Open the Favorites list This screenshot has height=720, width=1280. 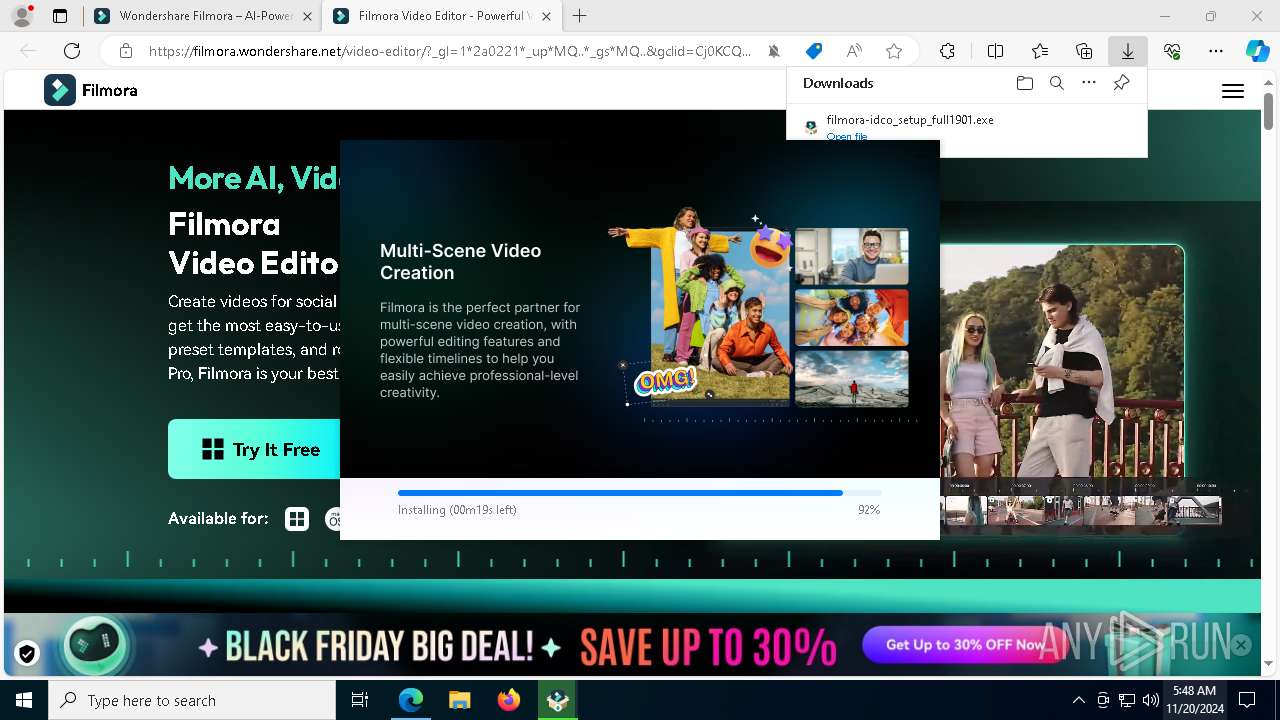[x=1040, y=51]
